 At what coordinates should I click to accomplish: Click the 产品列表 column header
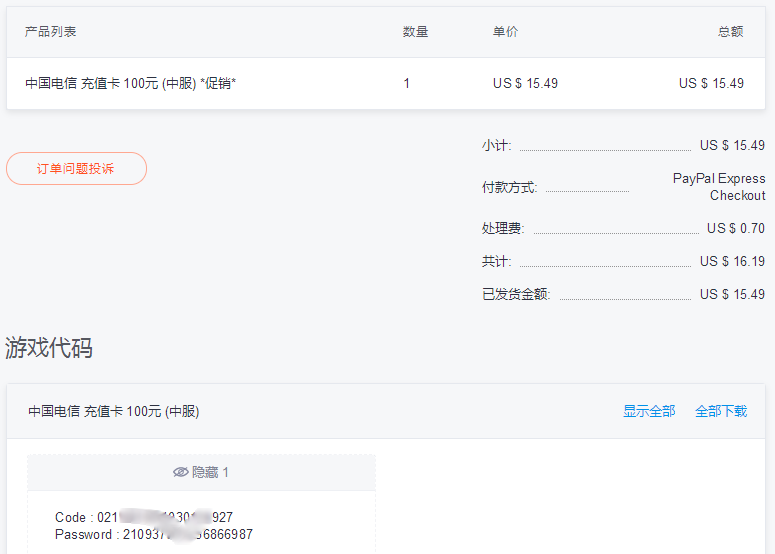click(50, 32)
